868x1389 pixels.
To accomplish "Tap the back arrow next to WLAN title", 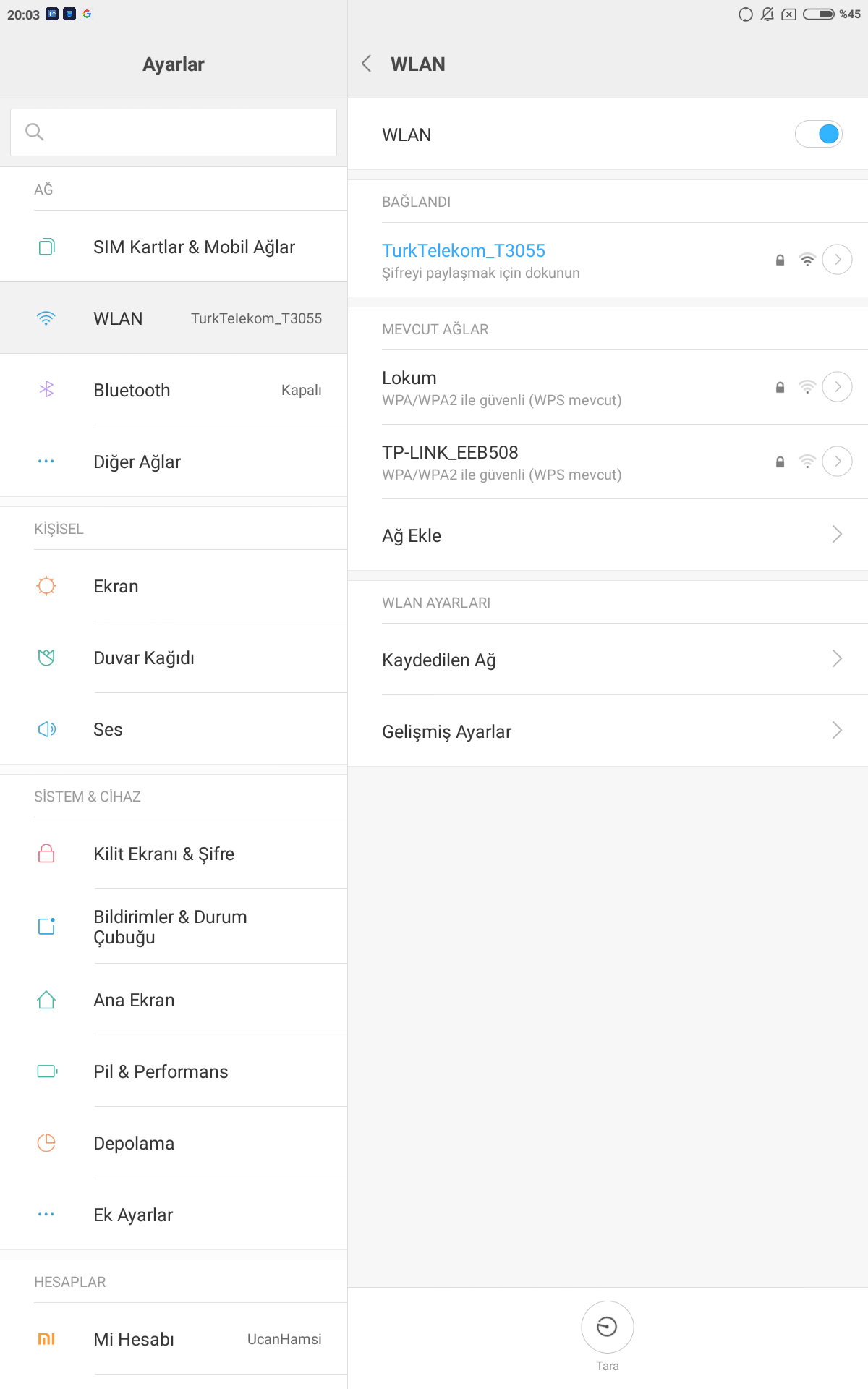I will (x=367, y=64).
